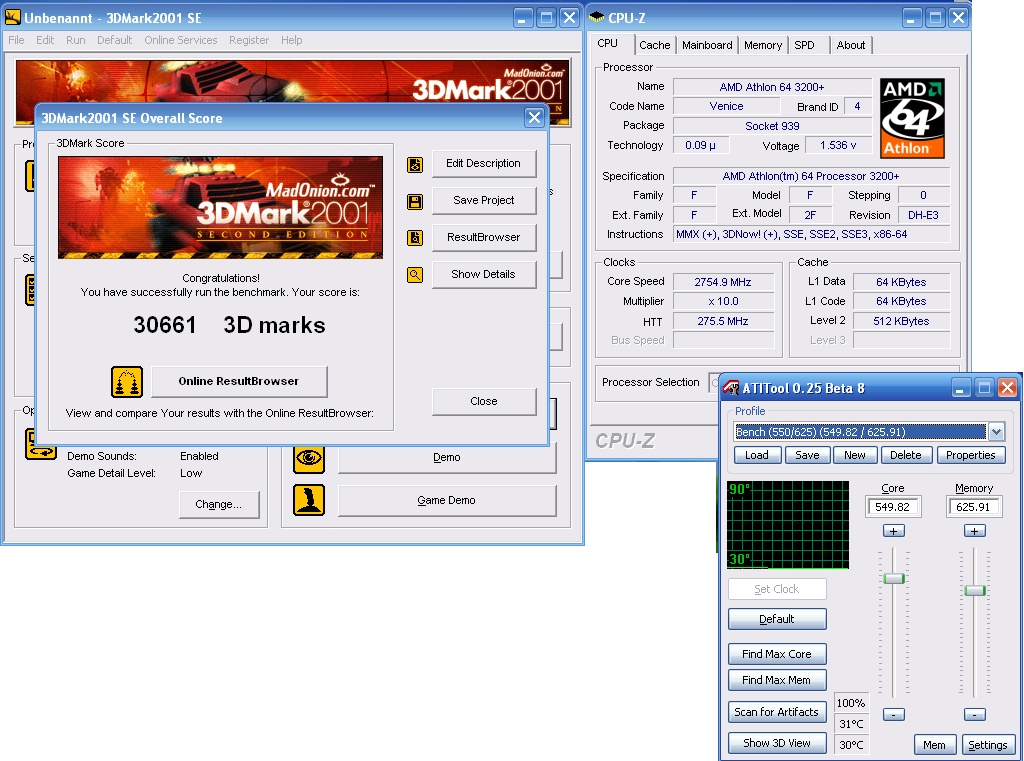Click the Show Details magnifier icon
This screenshot has width=1024, height=761.
(x=415, y=275)
